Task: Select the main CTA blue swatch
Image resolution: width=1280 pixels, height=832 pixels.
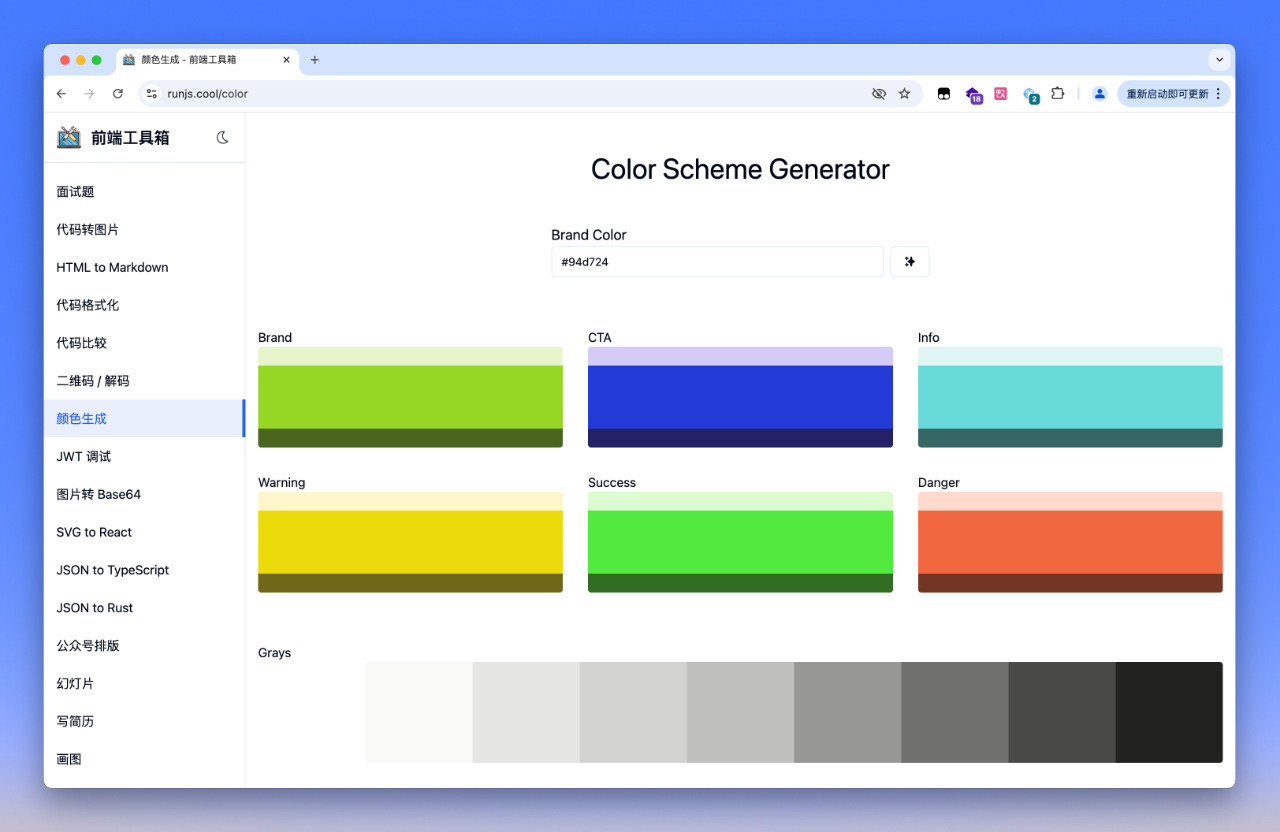Action: point(740,397)
